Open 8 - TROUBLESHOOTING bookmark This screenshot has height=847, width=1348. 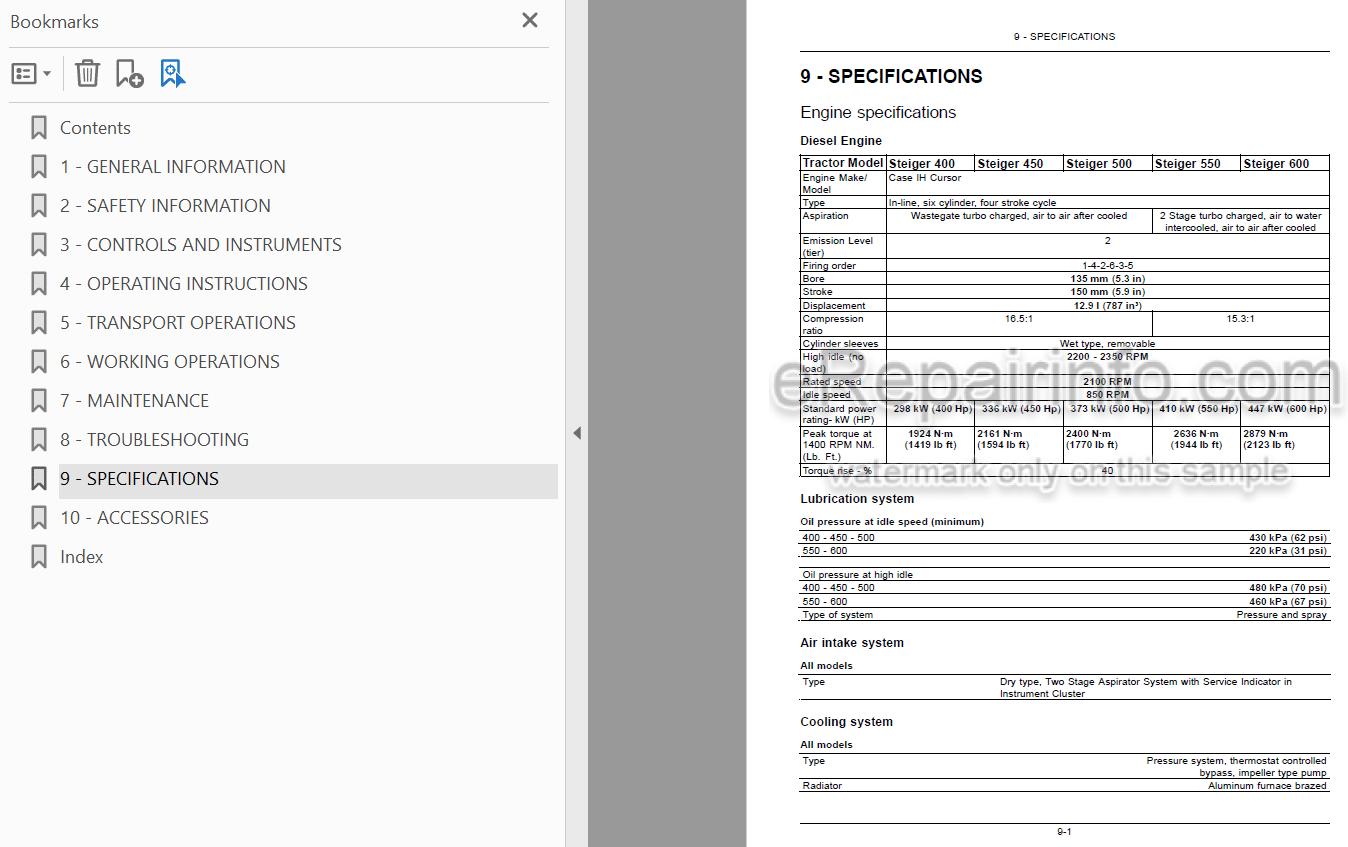pyautogui.click(x=154, y=440)
